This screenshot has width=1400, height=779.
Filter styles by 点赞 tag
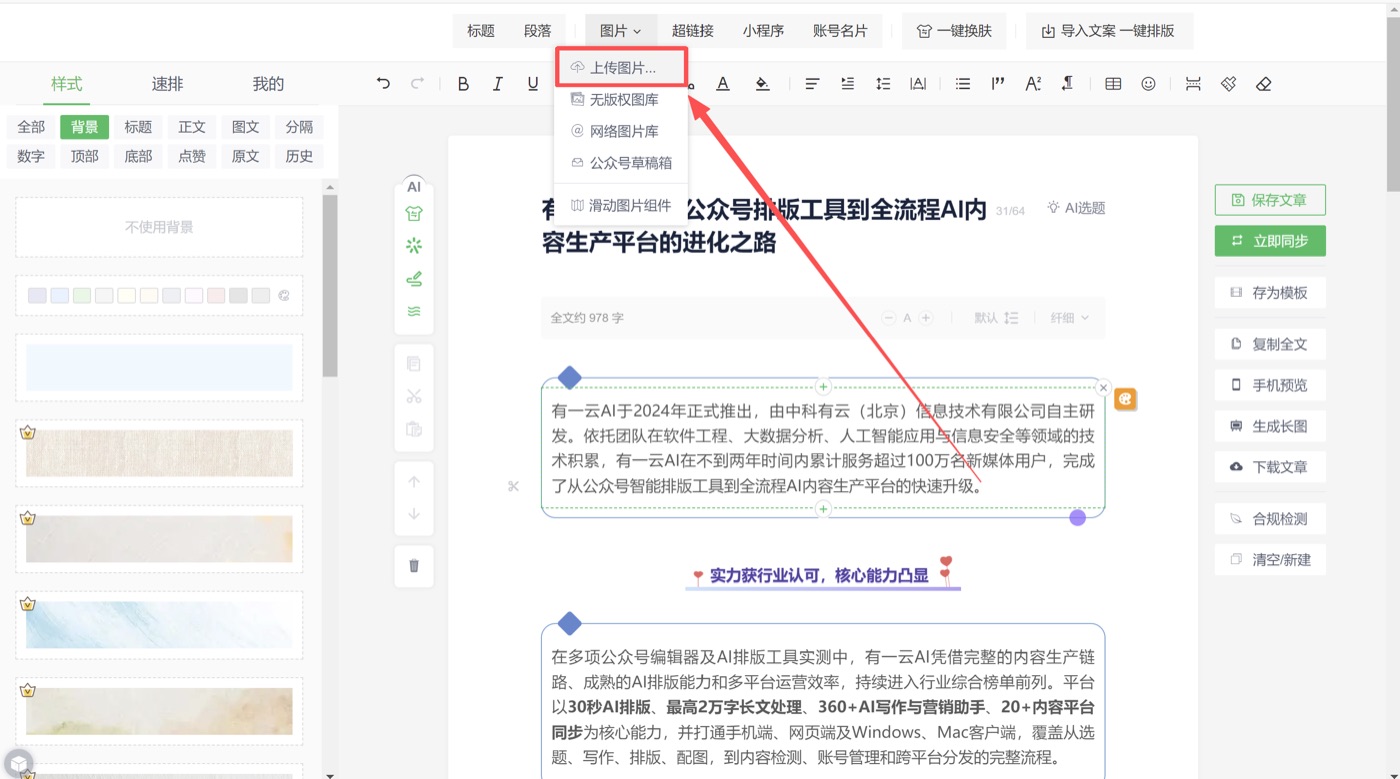[192, 156]
